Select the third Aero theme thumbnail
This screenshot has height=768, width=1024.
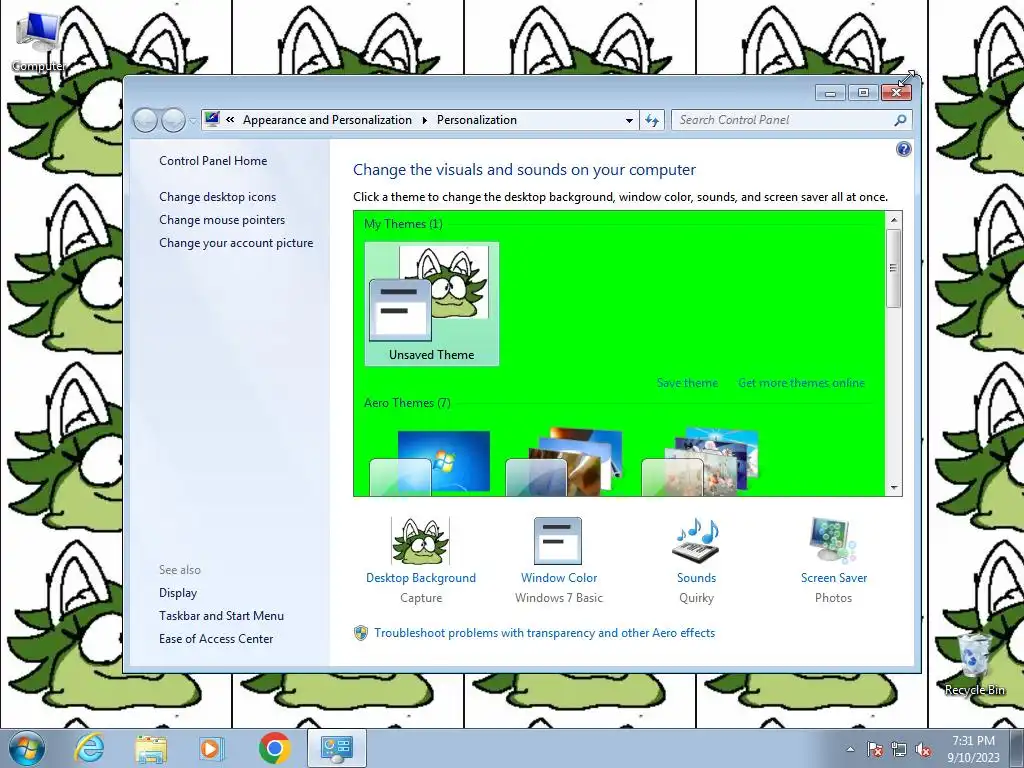pyautogui.click(x=700, y=462)
